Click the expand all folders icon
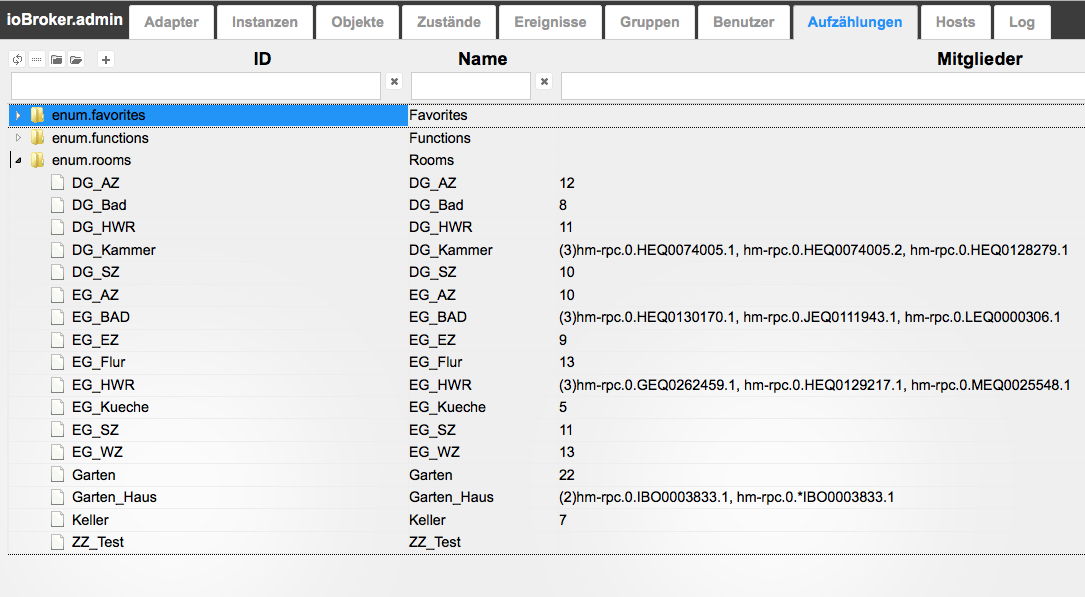 [76, 60]
